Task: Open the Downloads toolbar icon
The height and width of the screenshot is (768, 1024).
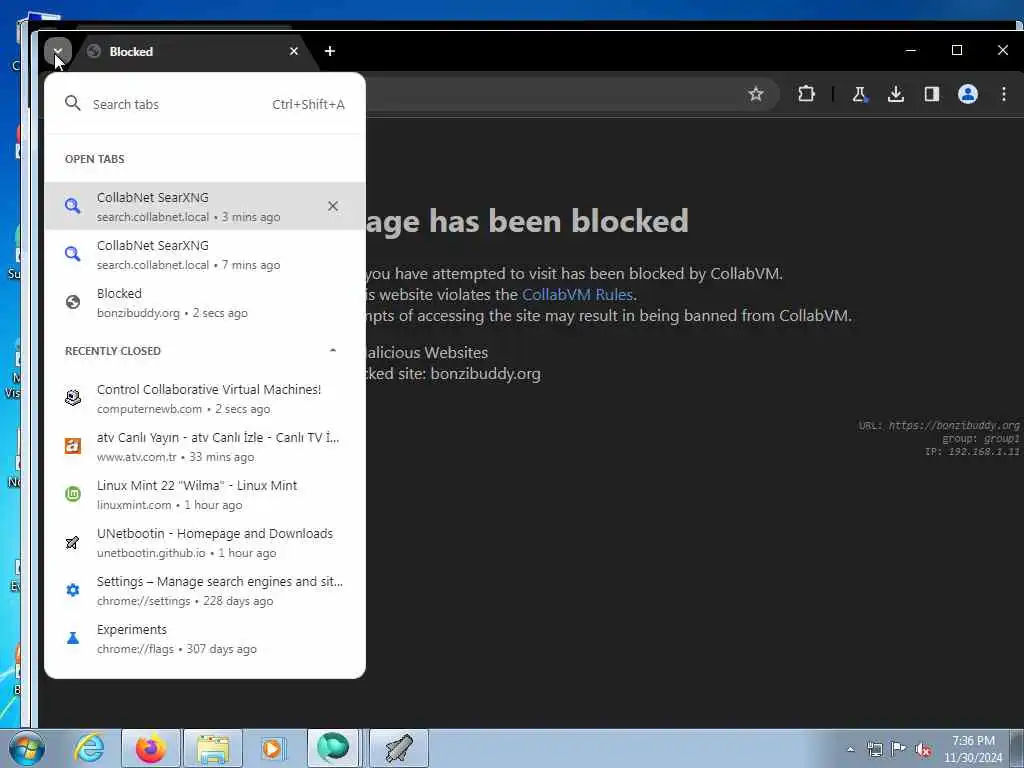Action: click(x=896, y=94)
